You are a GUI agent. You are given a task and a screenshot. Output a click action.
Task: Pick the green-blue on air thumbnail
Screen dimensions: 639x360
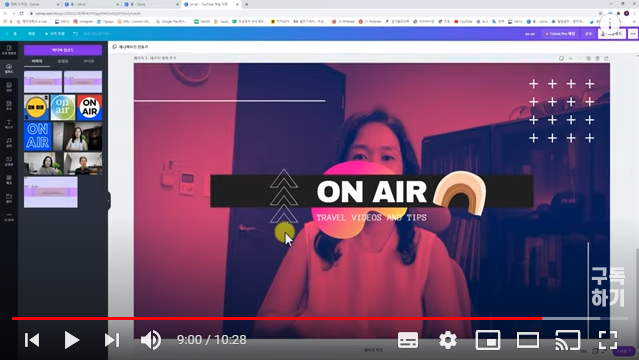pyautogui.click(x=63, y=107)
